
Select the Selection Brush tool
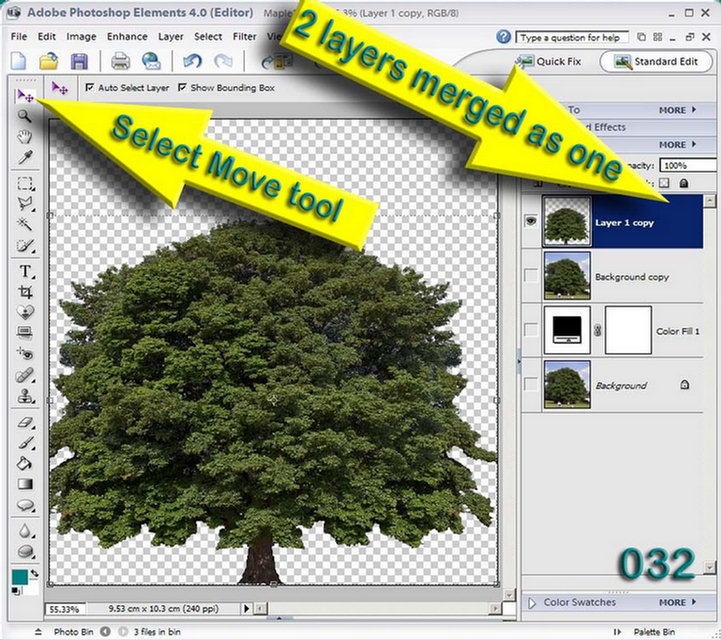click(25, 246)
